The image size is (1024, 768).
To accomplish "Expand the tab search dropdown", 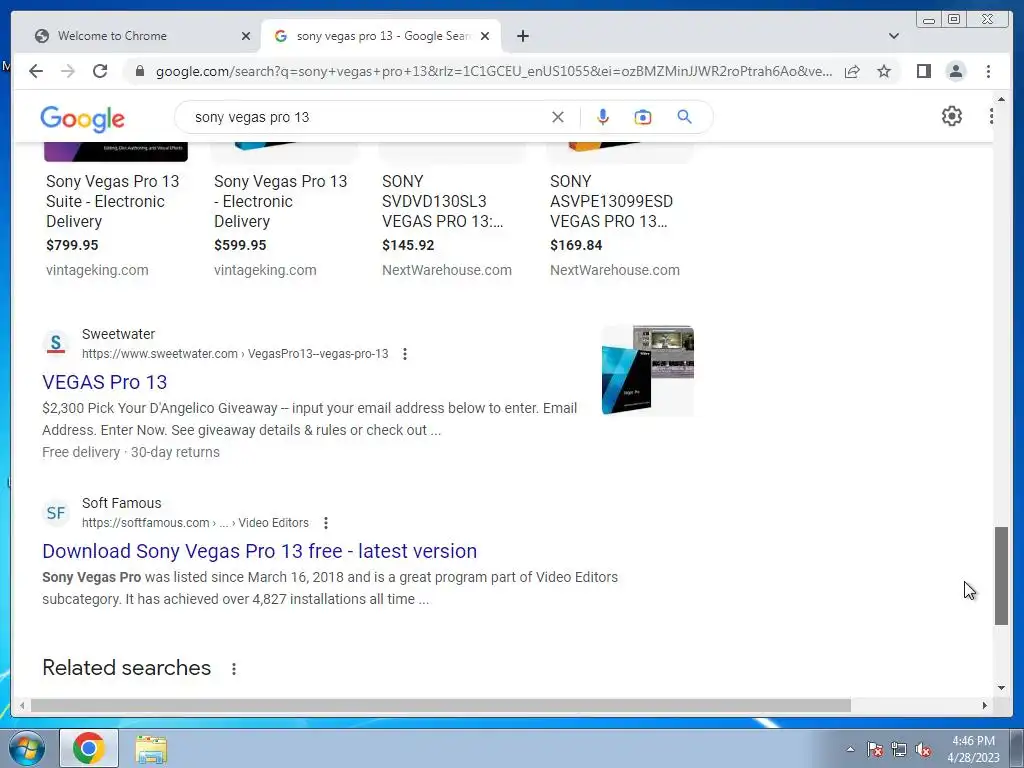I will [894, 36].
